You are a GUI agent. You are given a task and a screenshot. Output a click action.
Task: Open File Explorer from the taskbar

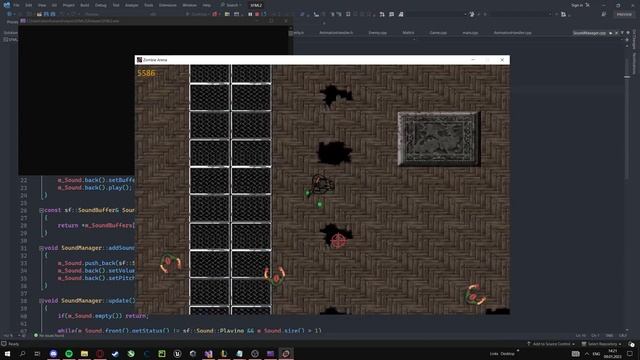click(84, 353)
